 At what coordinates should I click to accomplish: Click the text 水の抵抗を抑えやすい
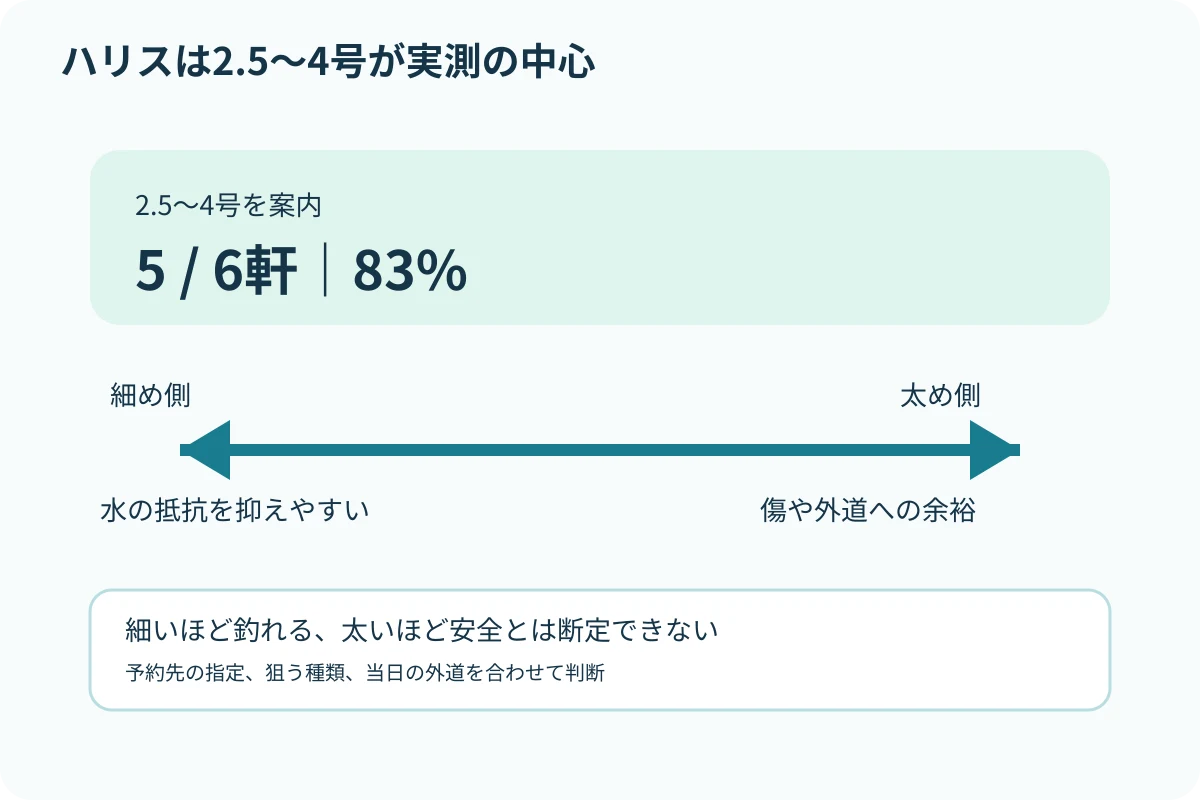pos(235,511)
